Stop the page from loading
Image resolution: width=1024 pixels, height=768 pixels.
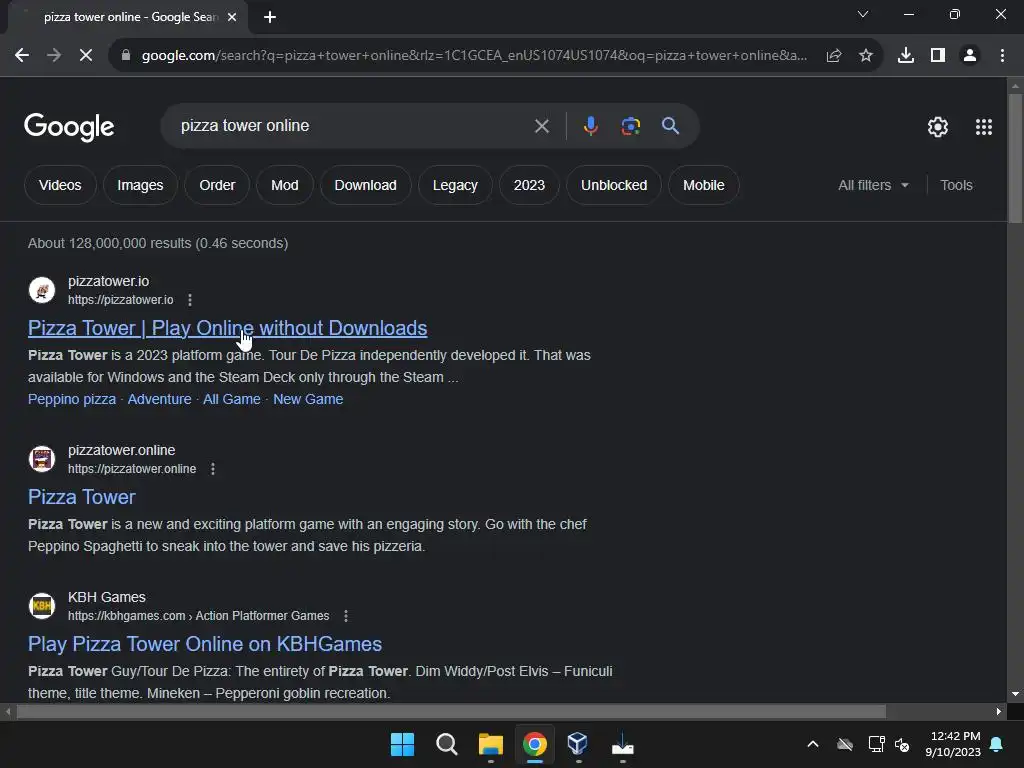pos(86,56)
